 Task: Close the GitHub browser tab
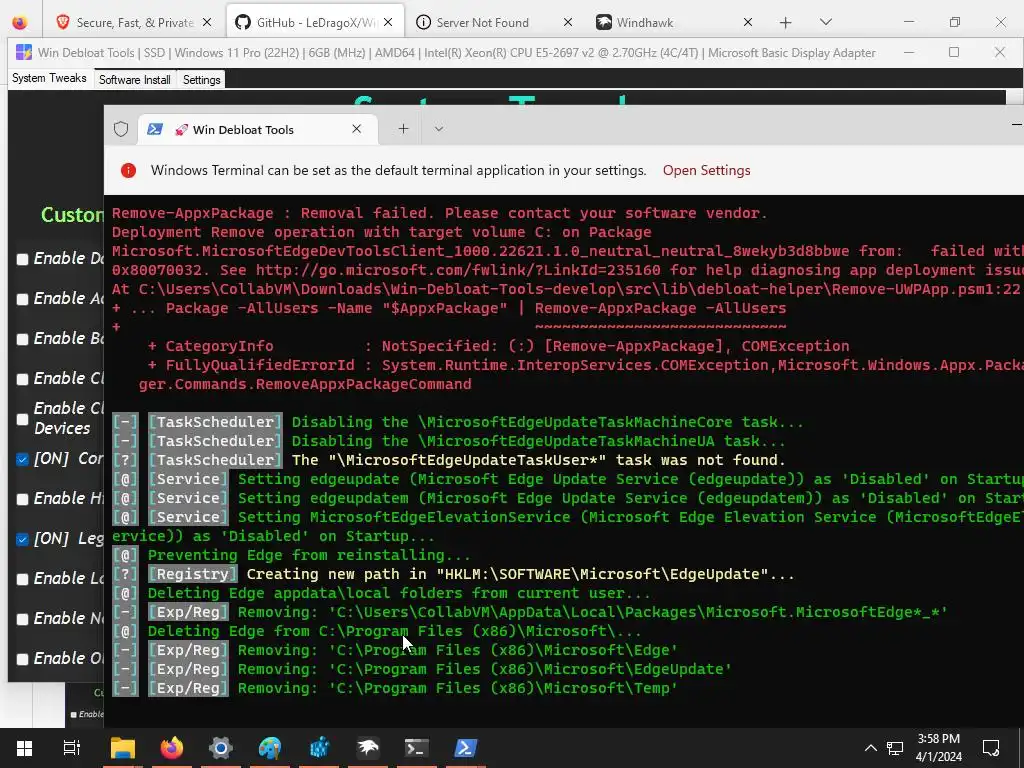pos(388,22)
